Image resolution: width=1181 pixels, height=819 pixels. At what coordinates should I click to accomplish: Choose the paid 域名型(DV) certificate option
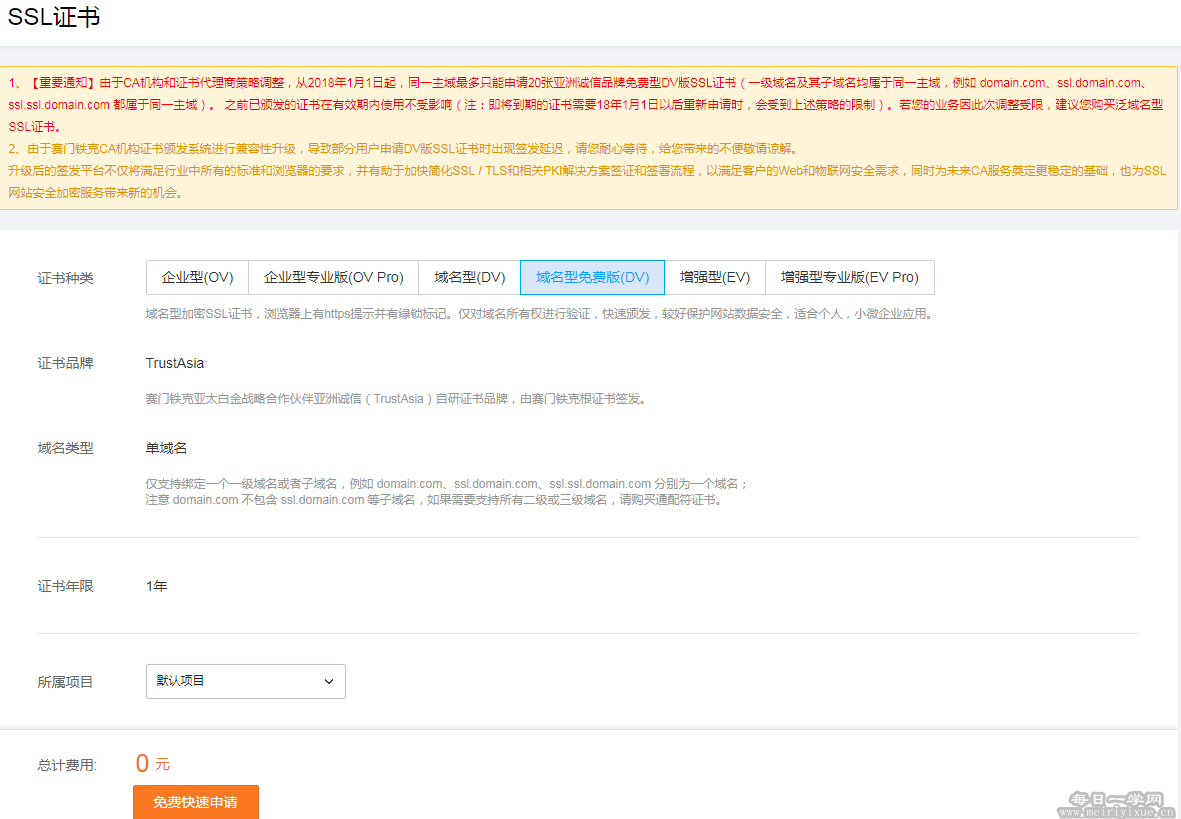[x=470, y=277]
